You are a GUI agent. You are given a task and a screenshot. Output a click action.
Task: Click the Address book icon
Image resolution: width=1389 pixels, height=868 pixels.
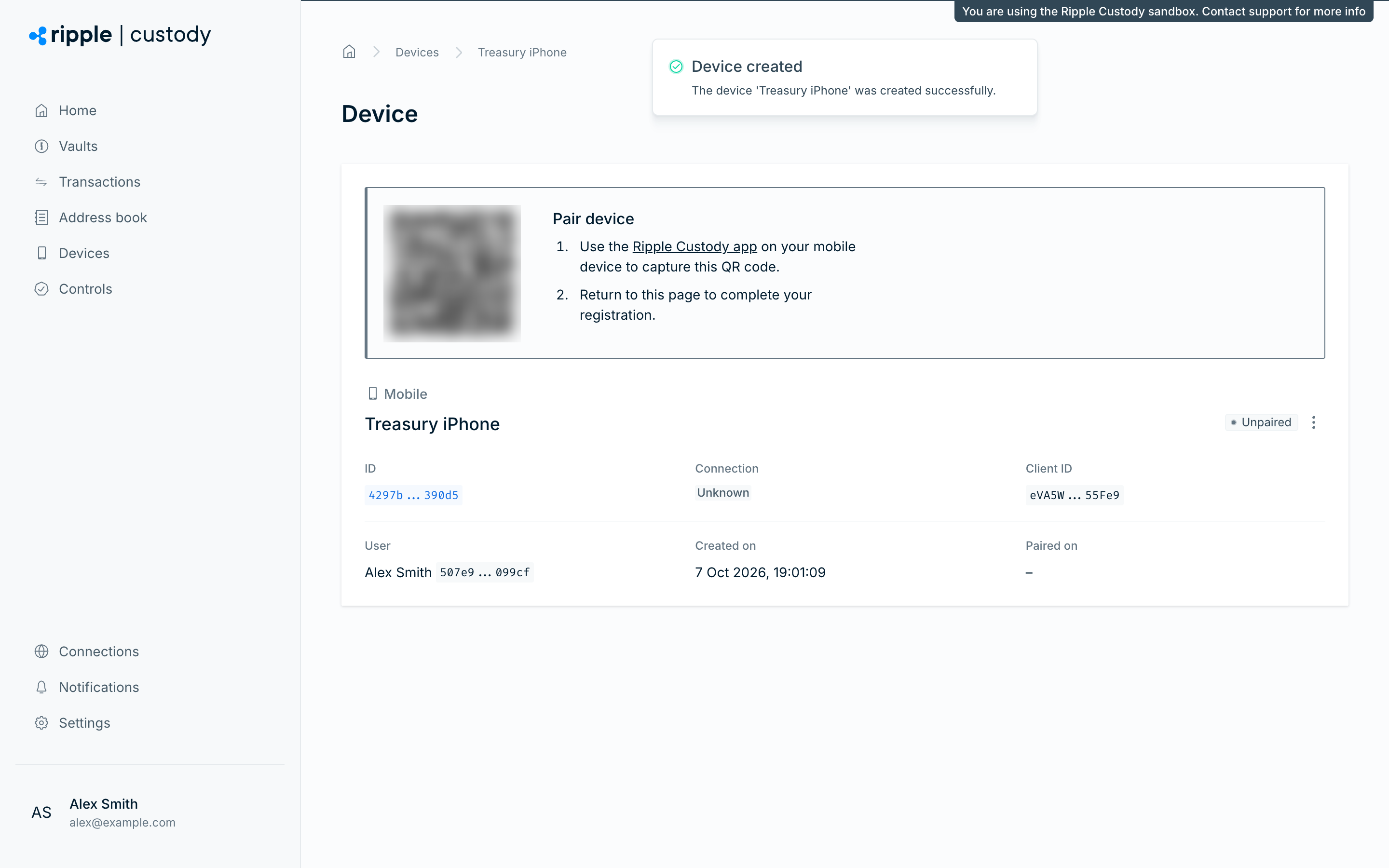[41, 217]
